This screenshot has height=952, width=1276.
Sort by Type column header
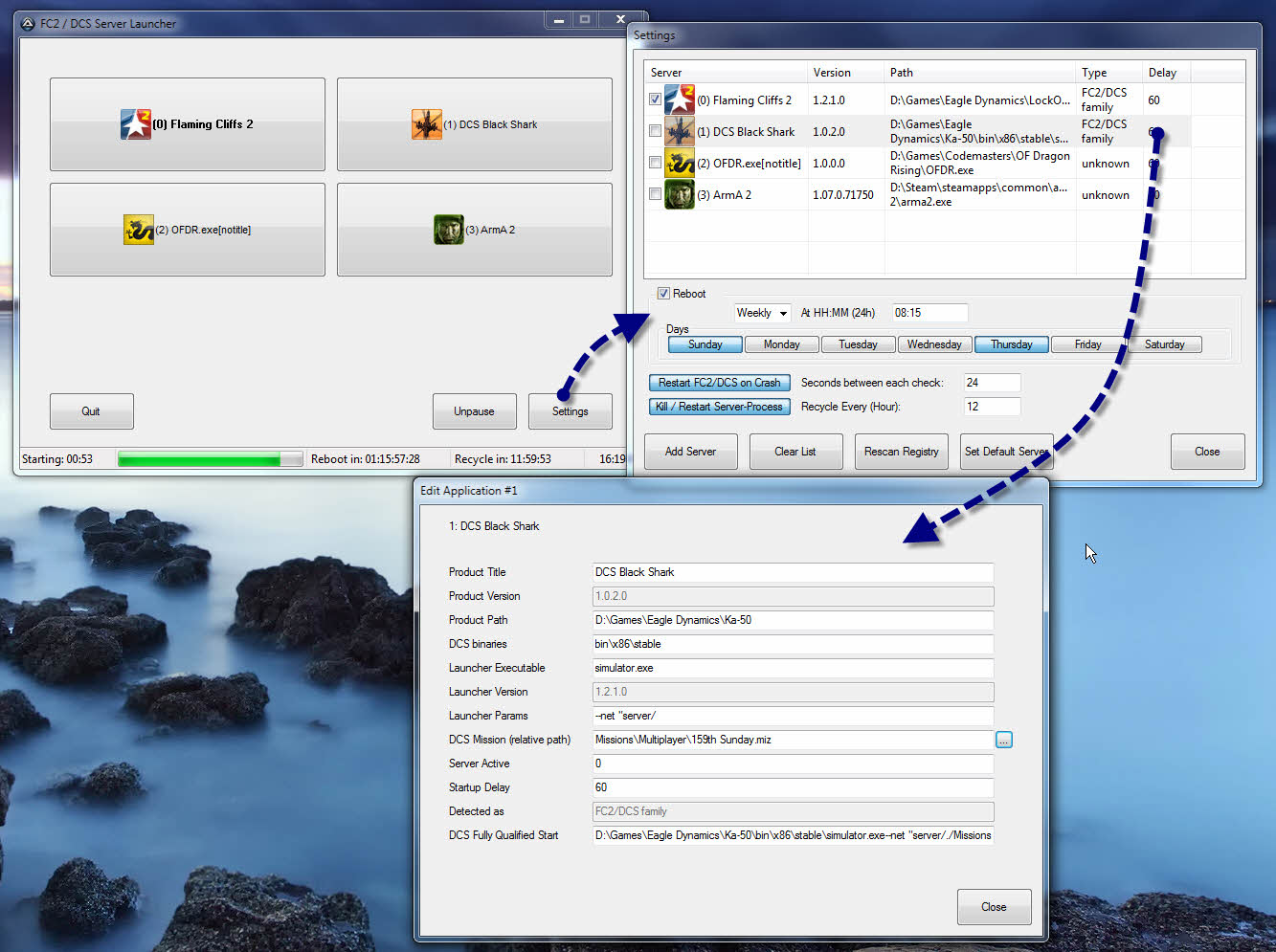(x=1109, y=72)
